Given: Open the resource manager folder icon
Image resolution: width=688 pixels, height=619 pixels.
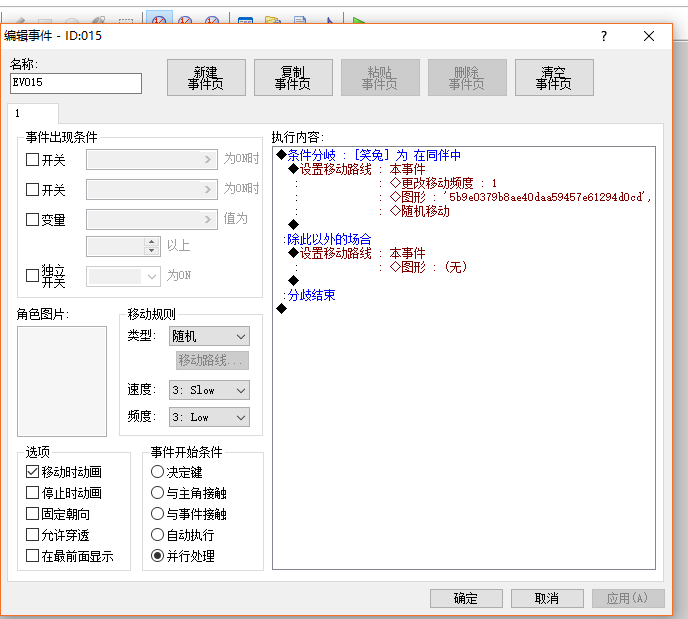Looking at the screenshot, I should pos(272,20).
